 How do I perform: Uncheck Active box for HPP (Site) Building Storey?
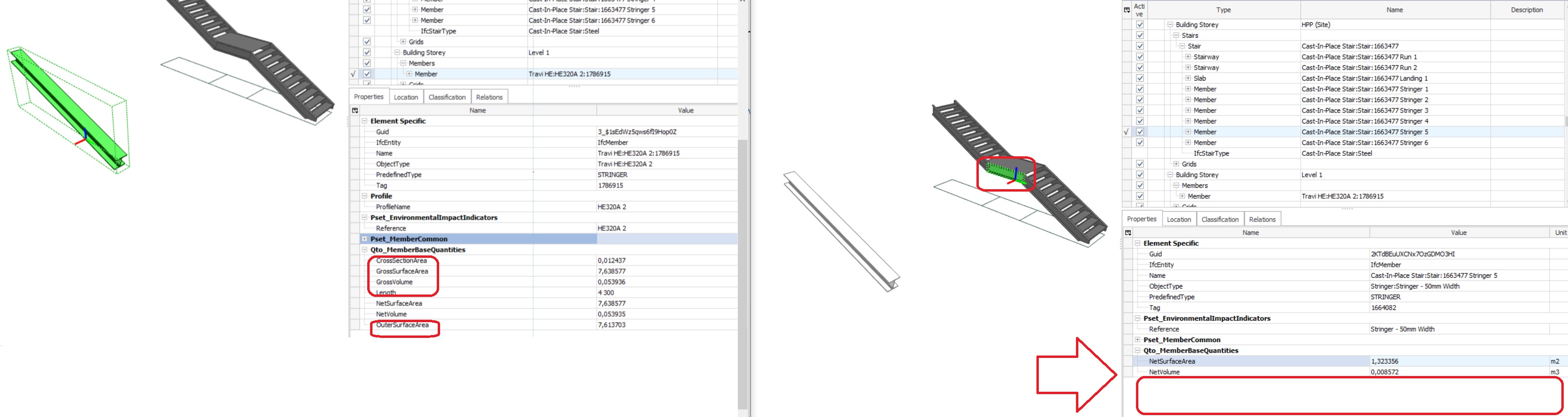pos(1140,24)
